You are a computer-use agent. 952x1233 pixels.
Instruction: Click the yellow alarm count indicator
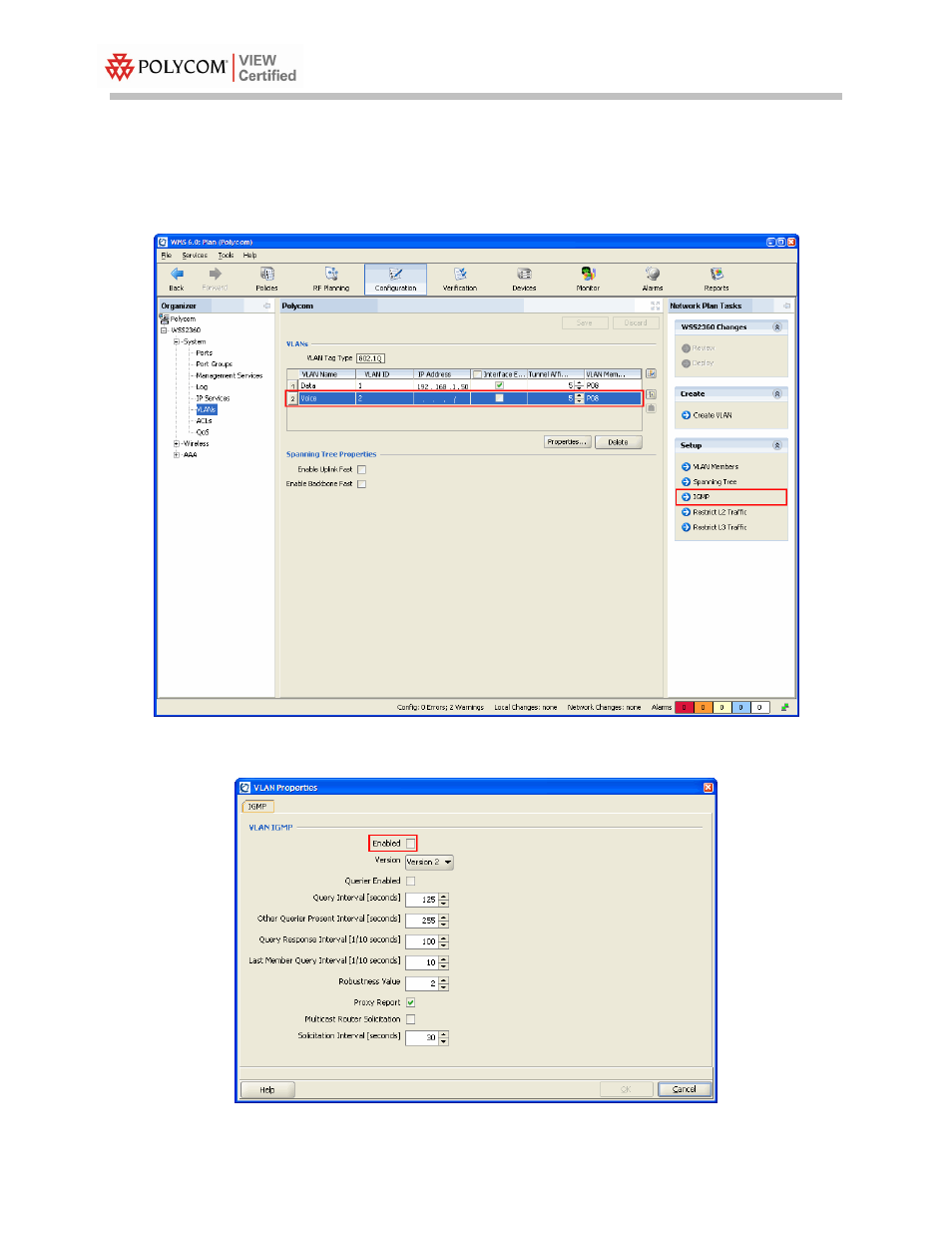click(722, 708)
